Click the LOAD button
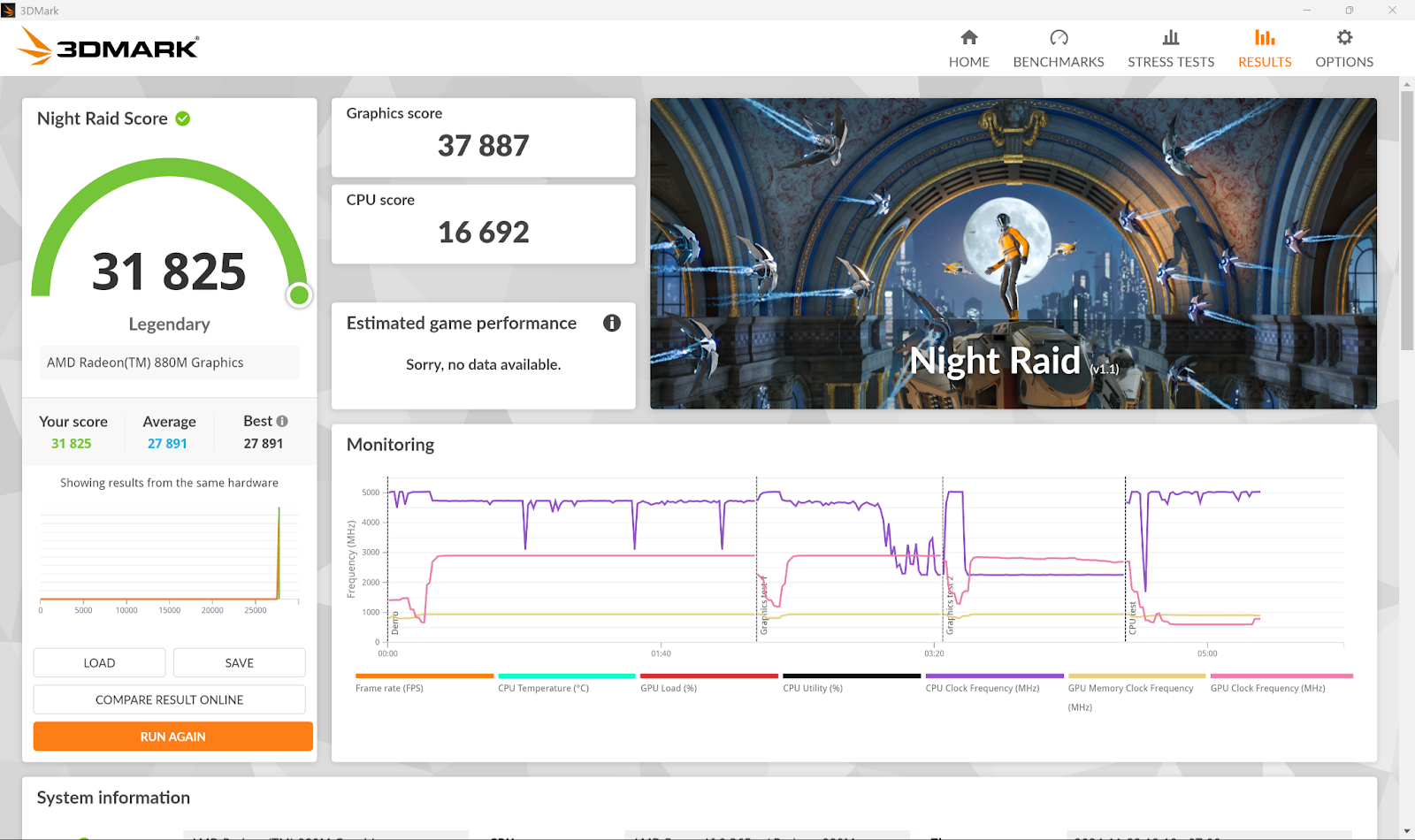The image size is (1415, 840). coord(99,663)
